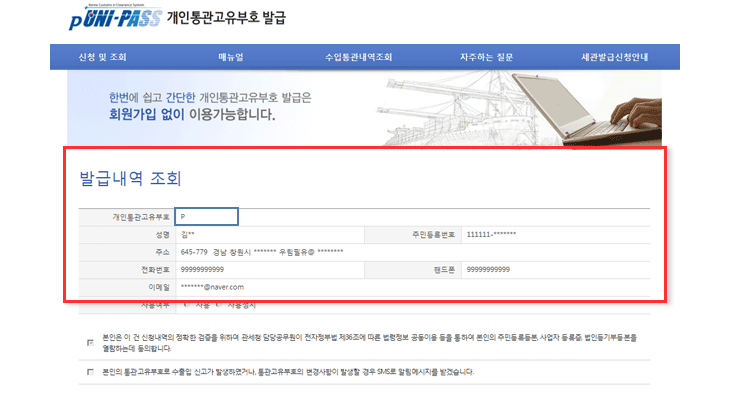The image size is (730, 400).
Task: Open the 매뉴얼 menu
Action: pos(231,57)
